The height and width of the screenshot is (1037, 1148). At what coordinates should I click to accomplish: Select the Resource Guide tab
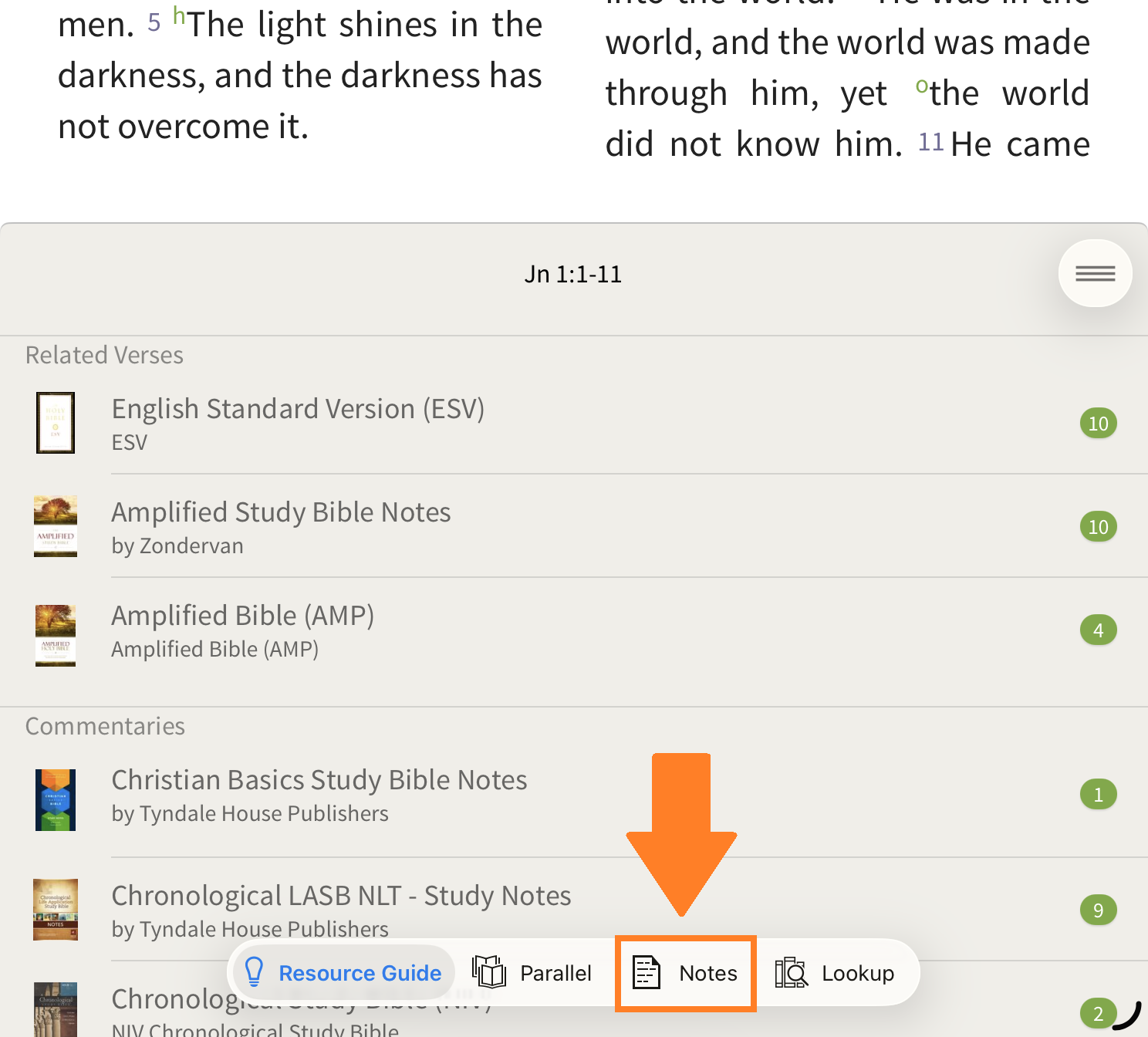(343, 973)
